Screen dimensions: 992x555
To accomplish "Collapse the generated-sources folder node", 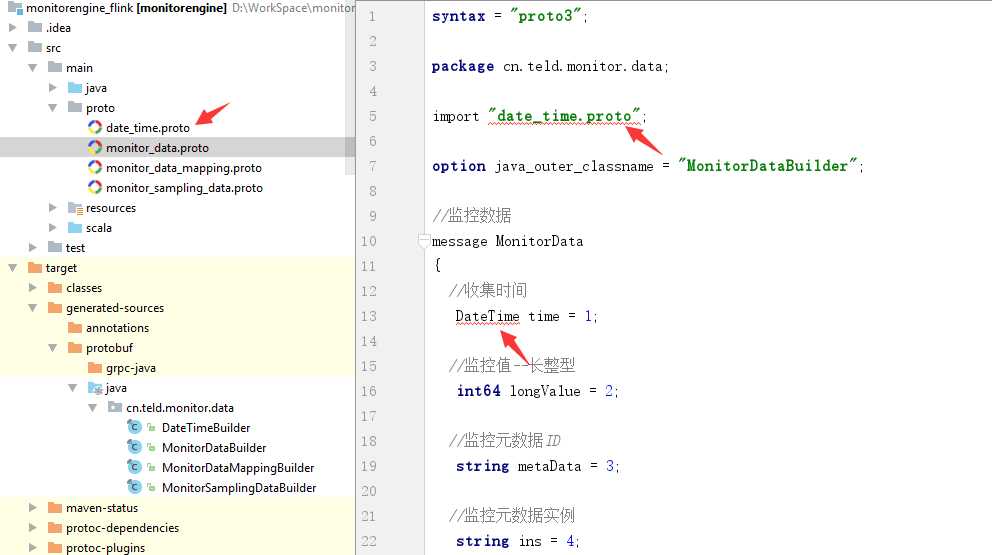I will pos(32,308).
